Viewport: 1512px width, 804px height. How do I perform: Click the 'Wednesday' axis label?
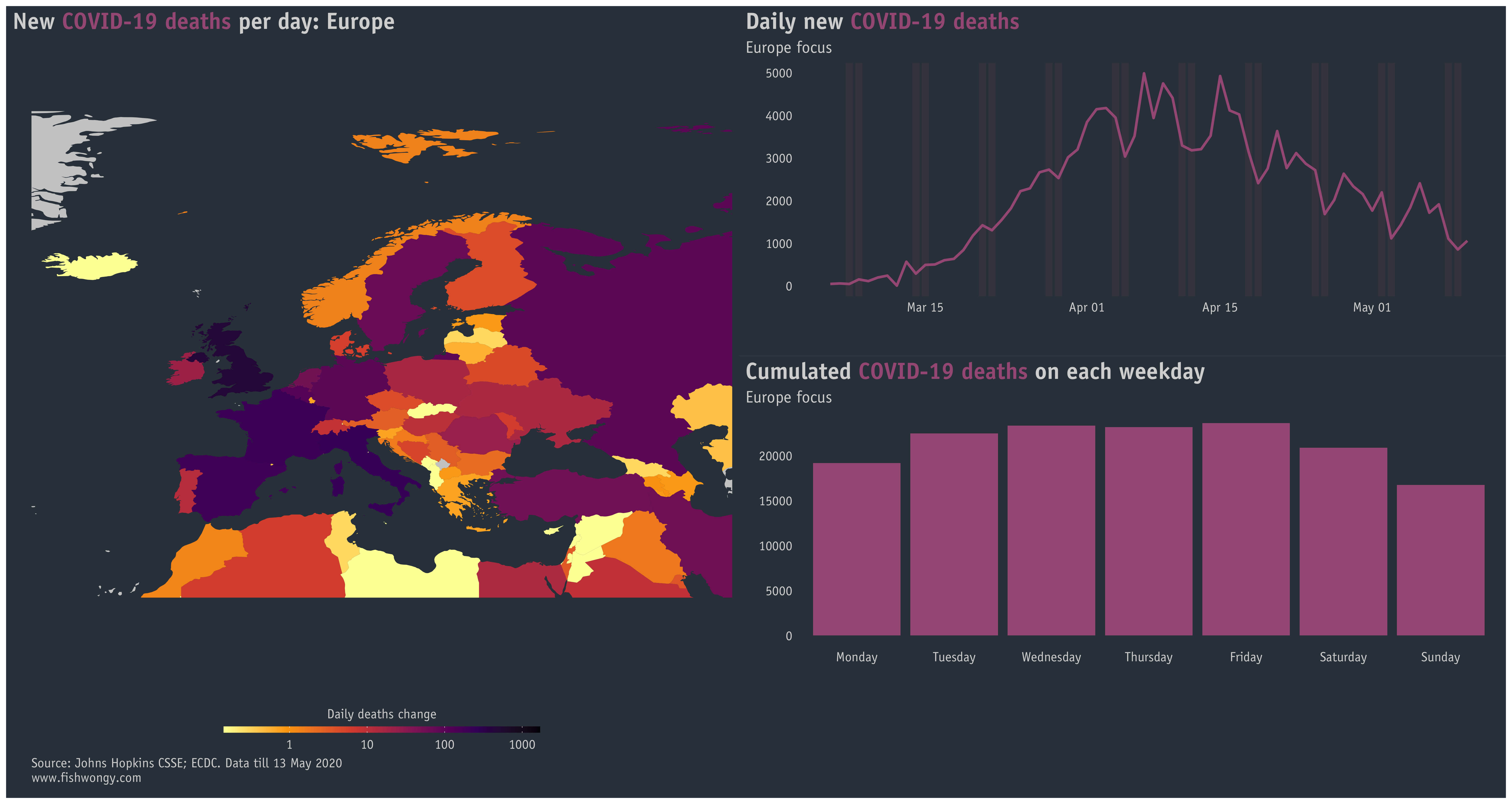pos(1051,657)
